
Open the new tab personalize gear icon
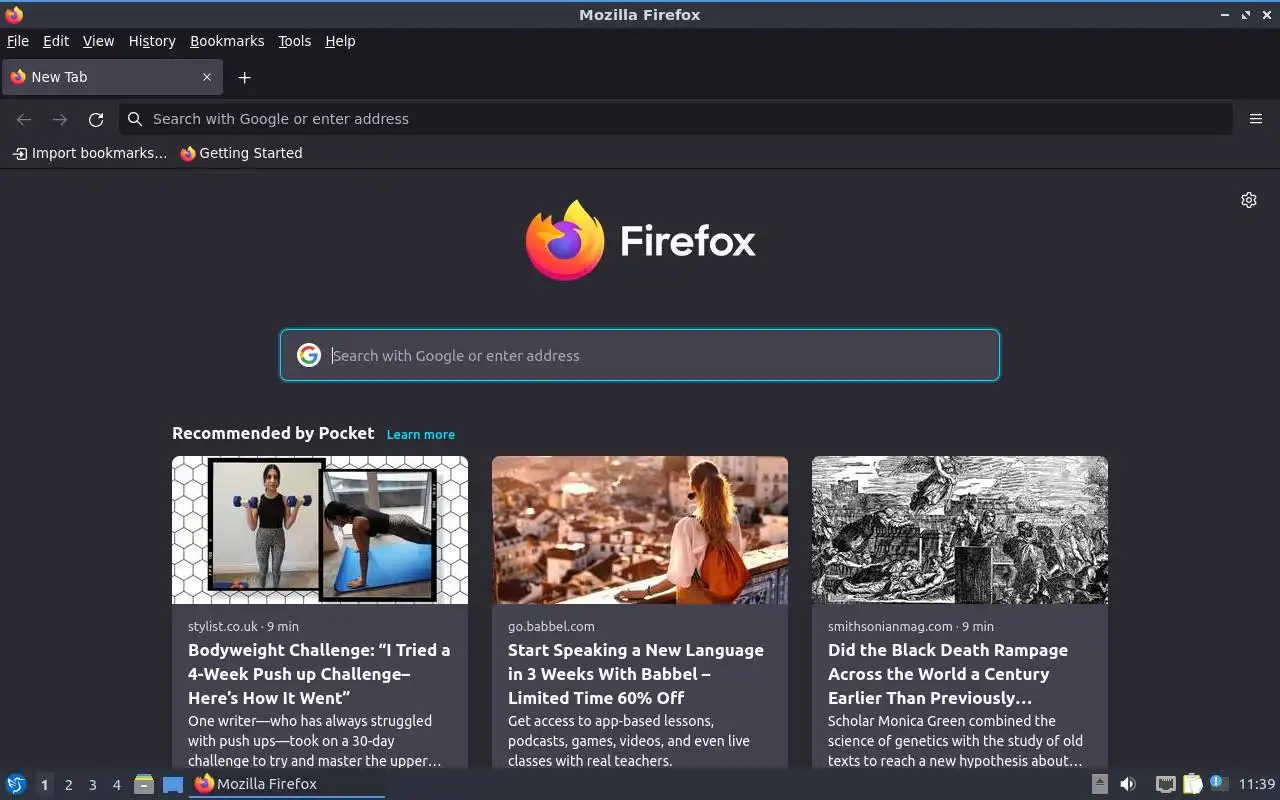coord(1249,200)
